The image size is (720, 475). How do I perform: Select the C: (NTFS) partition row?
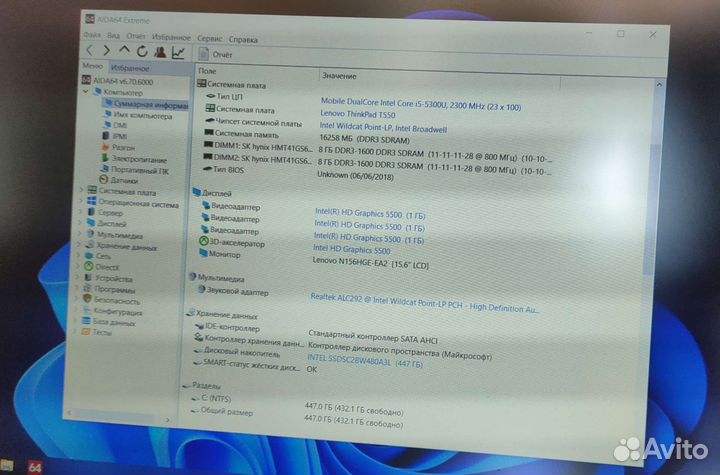[297, 404]
